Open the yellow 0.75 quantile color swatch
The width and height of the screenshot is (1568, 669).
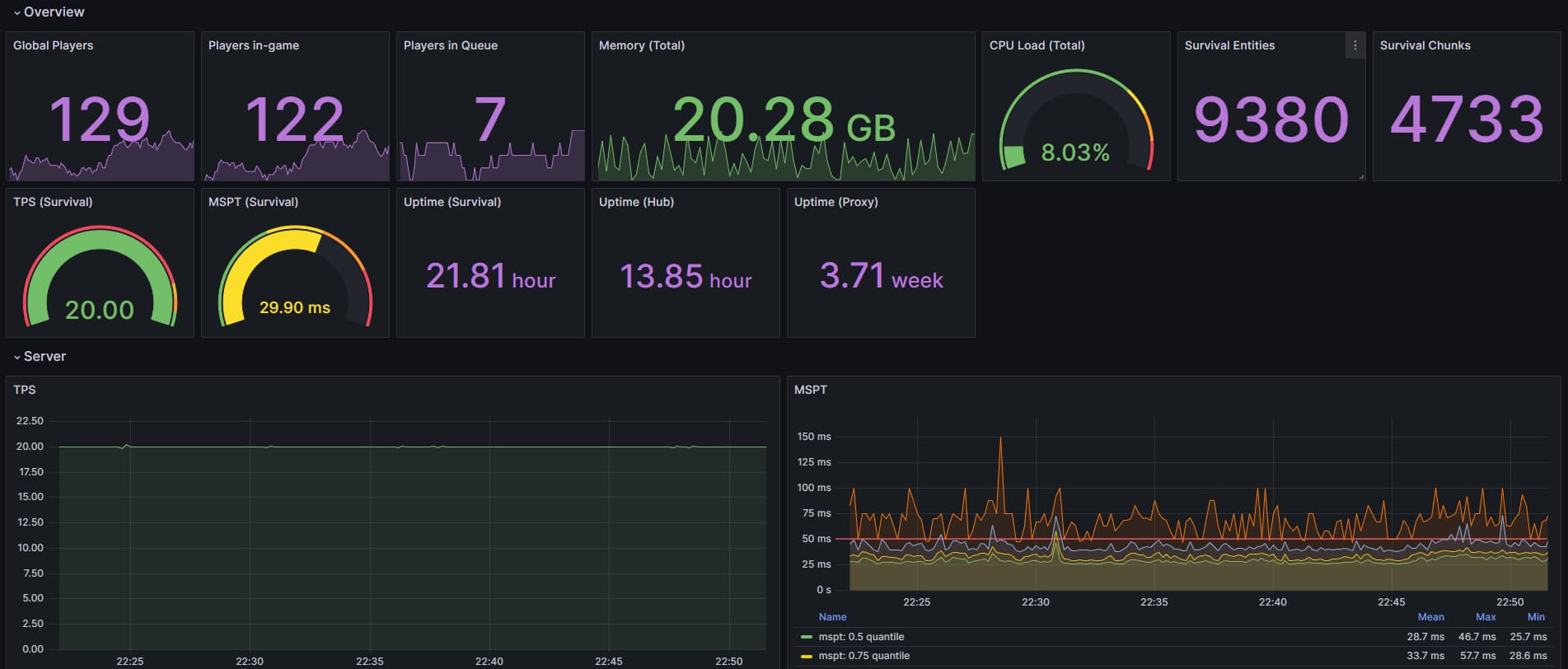tap(807, 656)
